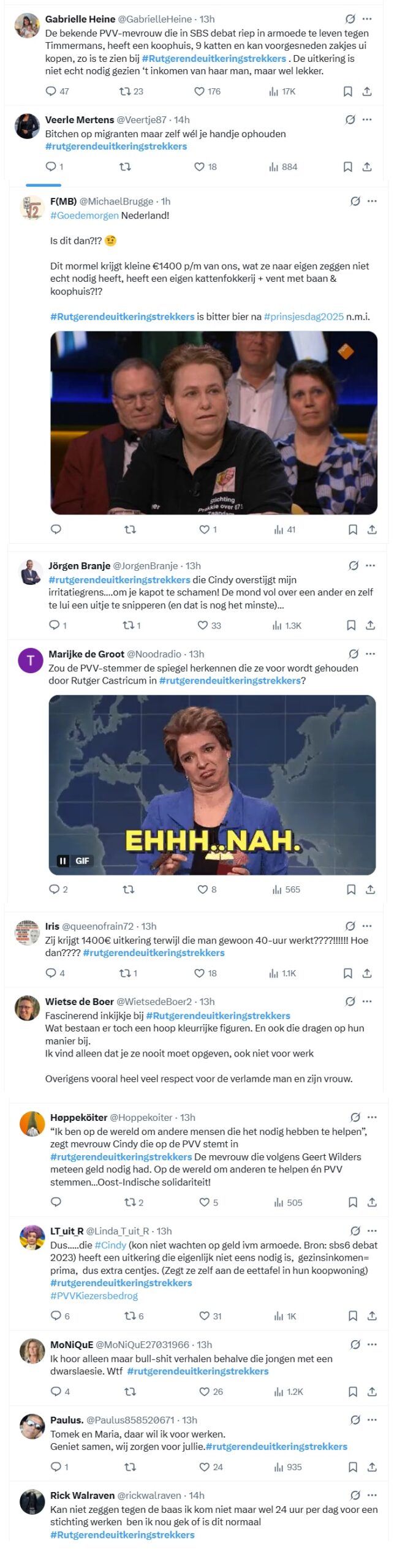Expand three-dot menu on Rick Walraven's tweet
405x1568 pixels.
coord(372,1496)
